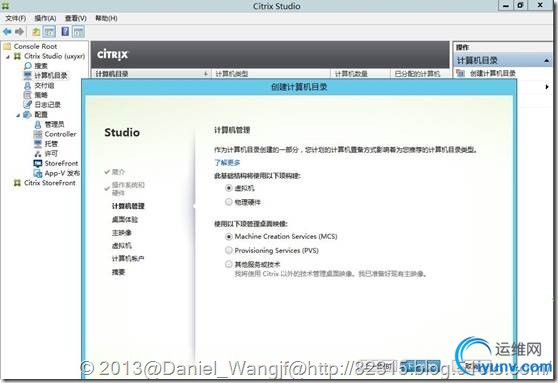Select Machine Creation Services (MCS) option
558x383 pixels.
point(229,236)
